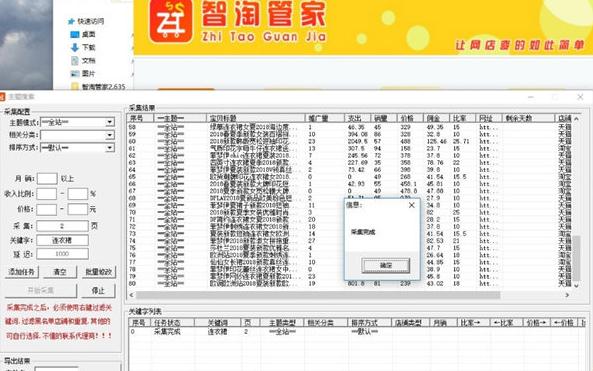Click the 清空 button
Image resolution: width=593 pixels, height=371 pixels.
tap(60, 272)
